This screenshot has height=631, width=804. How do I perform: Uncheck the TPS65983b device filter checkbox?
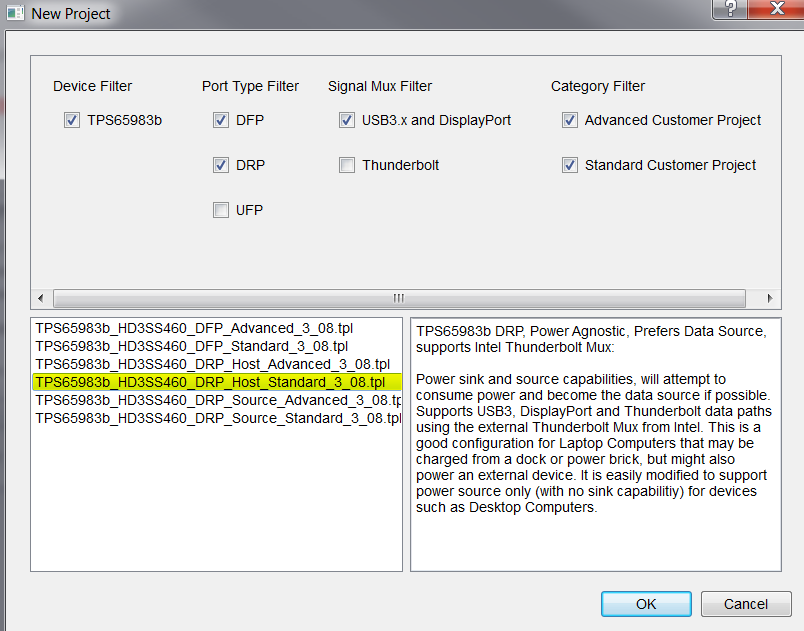point(72,120)
